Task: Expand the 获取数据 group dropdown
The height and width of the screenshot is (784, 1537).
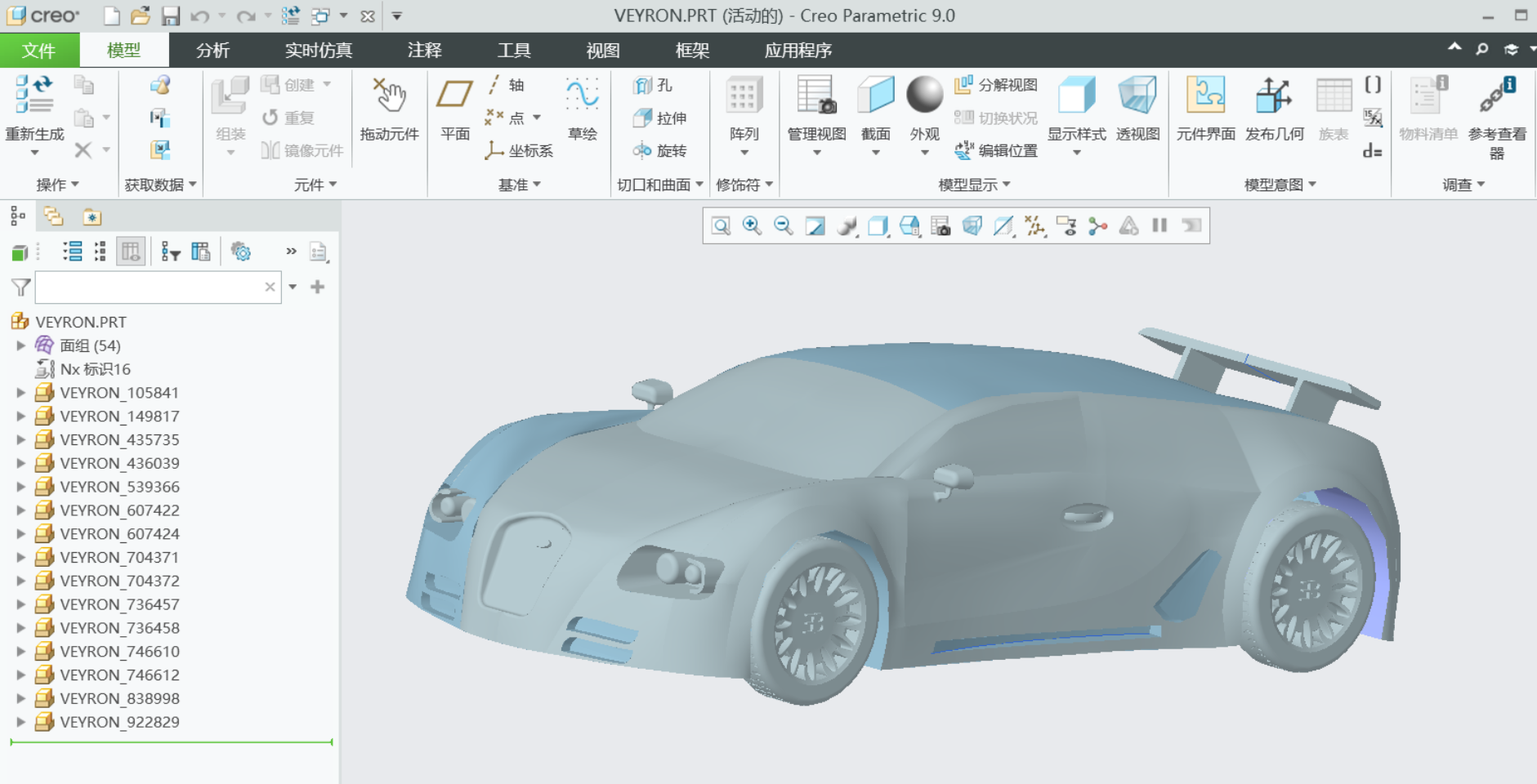Action: click(x=161, y=185)
